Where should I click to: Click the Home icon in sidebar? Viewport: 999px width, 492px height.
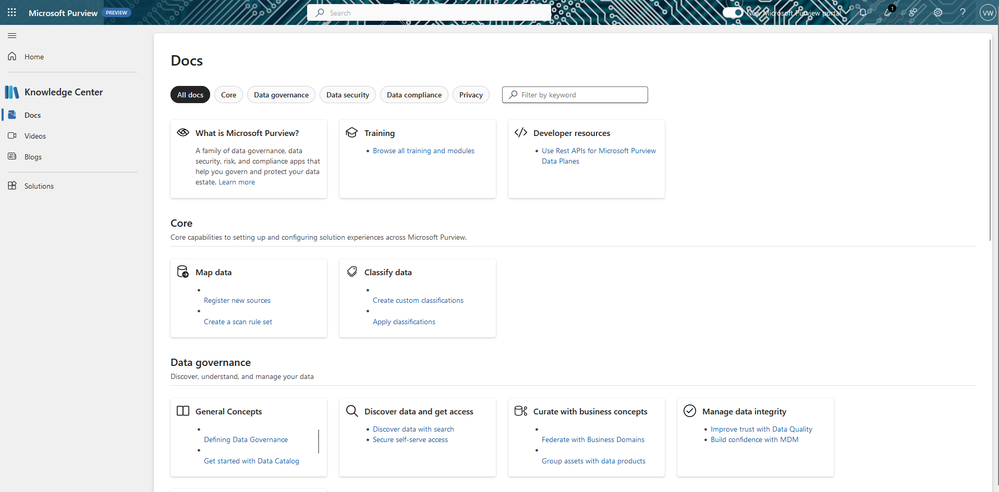(11, 57)
